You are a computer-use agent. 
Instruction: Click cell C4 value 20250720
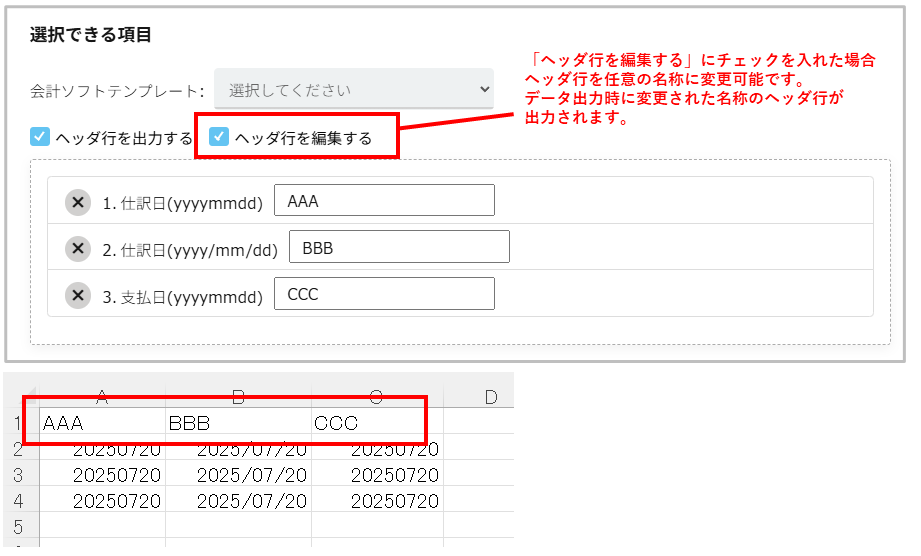point(377,501)
